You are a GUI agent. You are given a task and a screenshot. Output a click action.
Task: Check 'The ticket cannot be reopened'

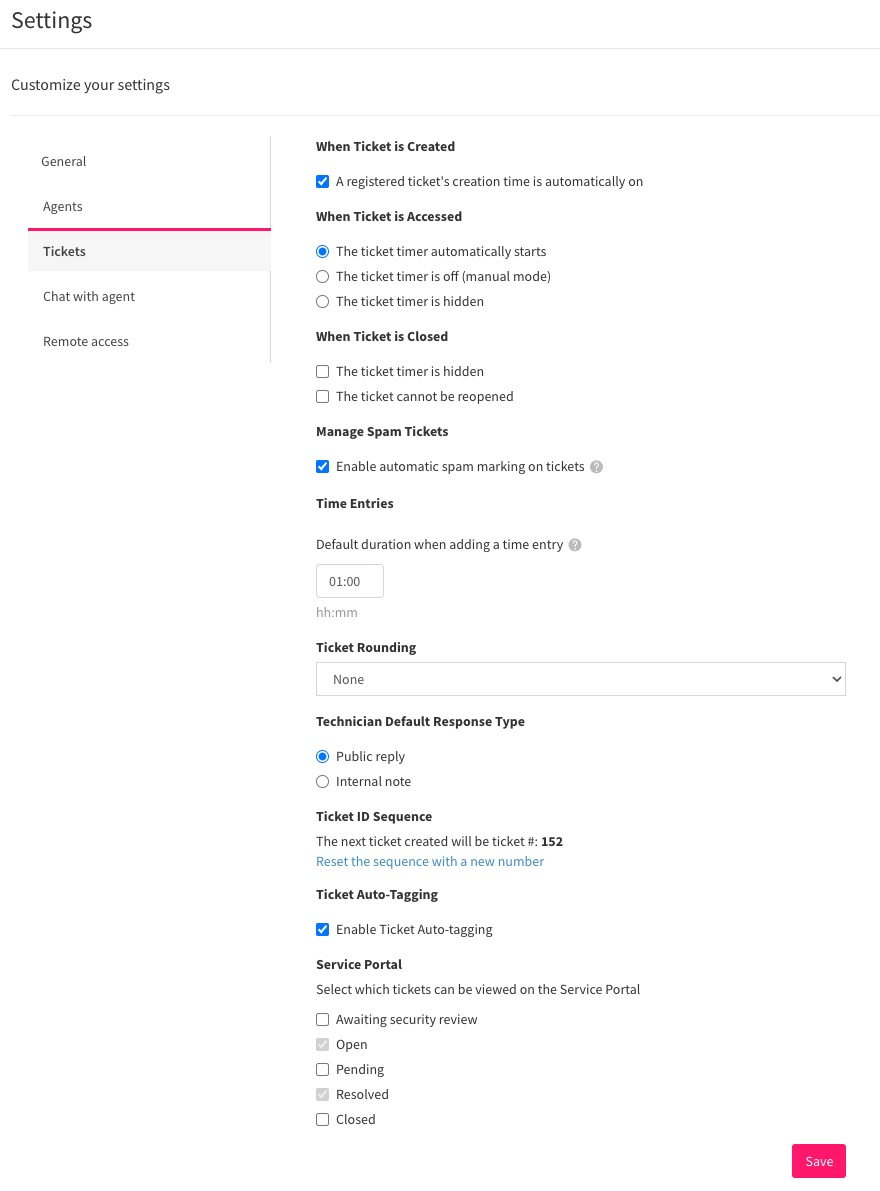tap(323, 396)
